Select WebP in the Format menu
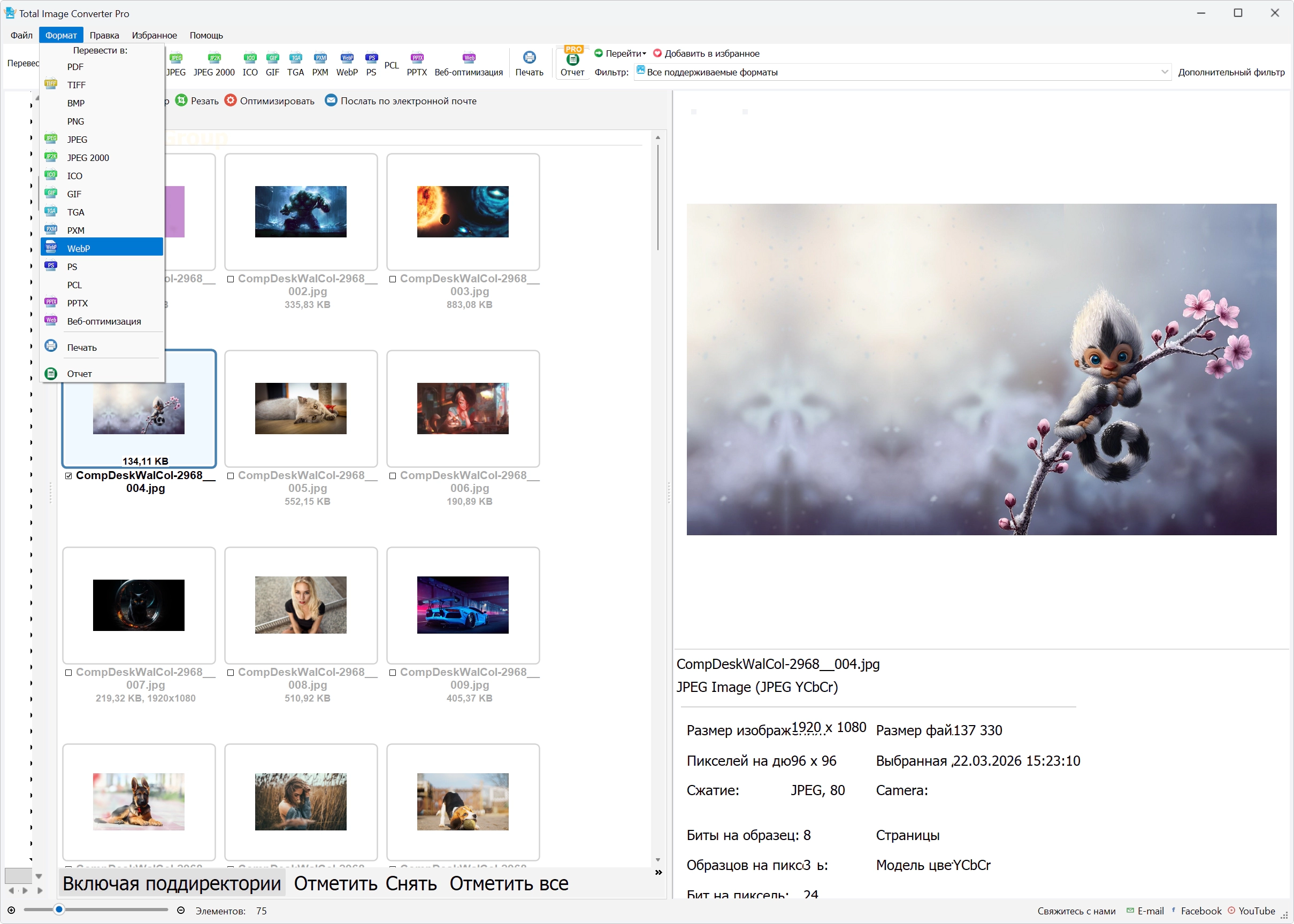The width and height of the screenshot is (1294, 924). [x=102, y=248]
